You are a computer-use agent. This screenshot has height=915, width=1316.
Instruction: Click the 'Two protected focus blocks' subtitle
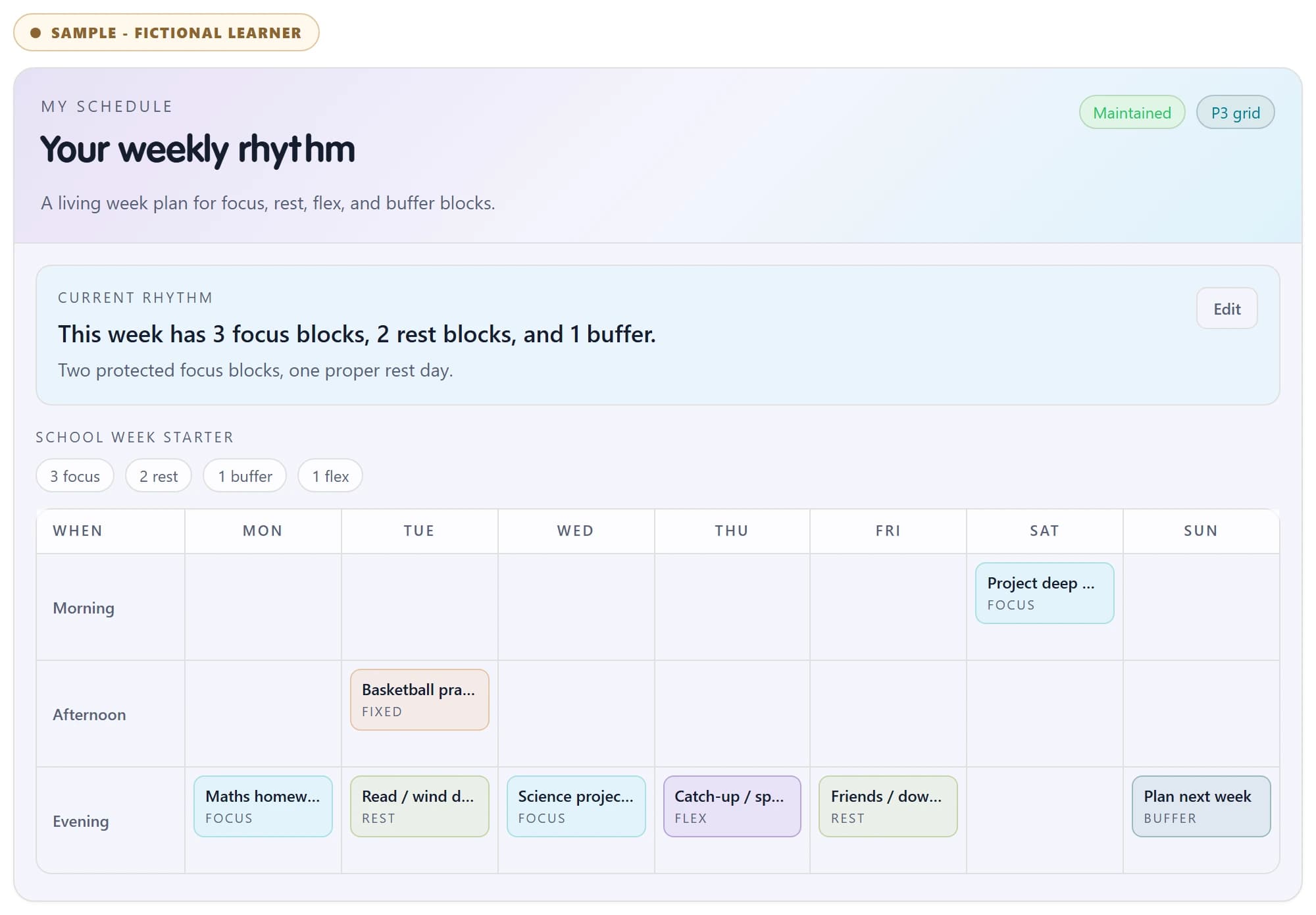(x=255, y=370)
